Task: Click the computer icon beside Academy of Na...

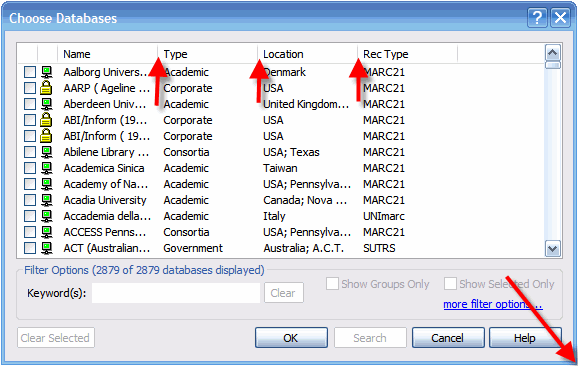Action: click(46, 184)
